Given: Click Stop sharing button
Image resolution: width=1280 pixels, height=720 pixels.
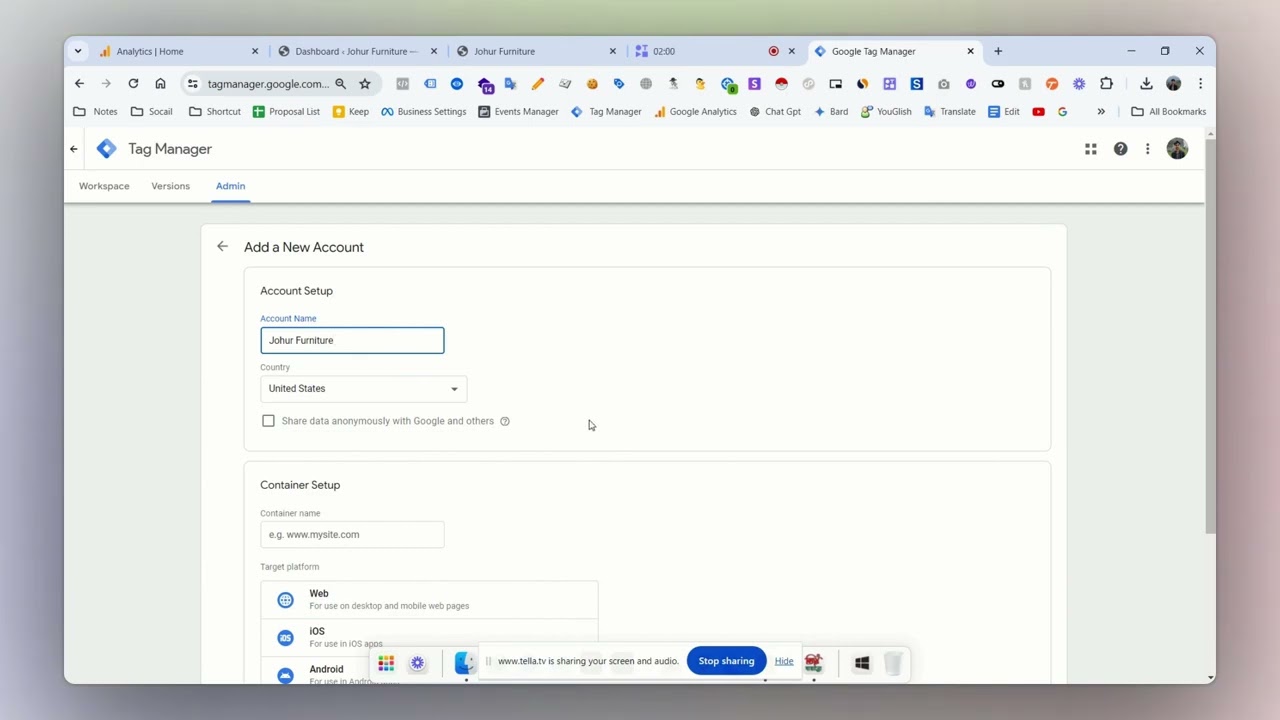Looking at the screenshot, I should (x=726, y=661).
